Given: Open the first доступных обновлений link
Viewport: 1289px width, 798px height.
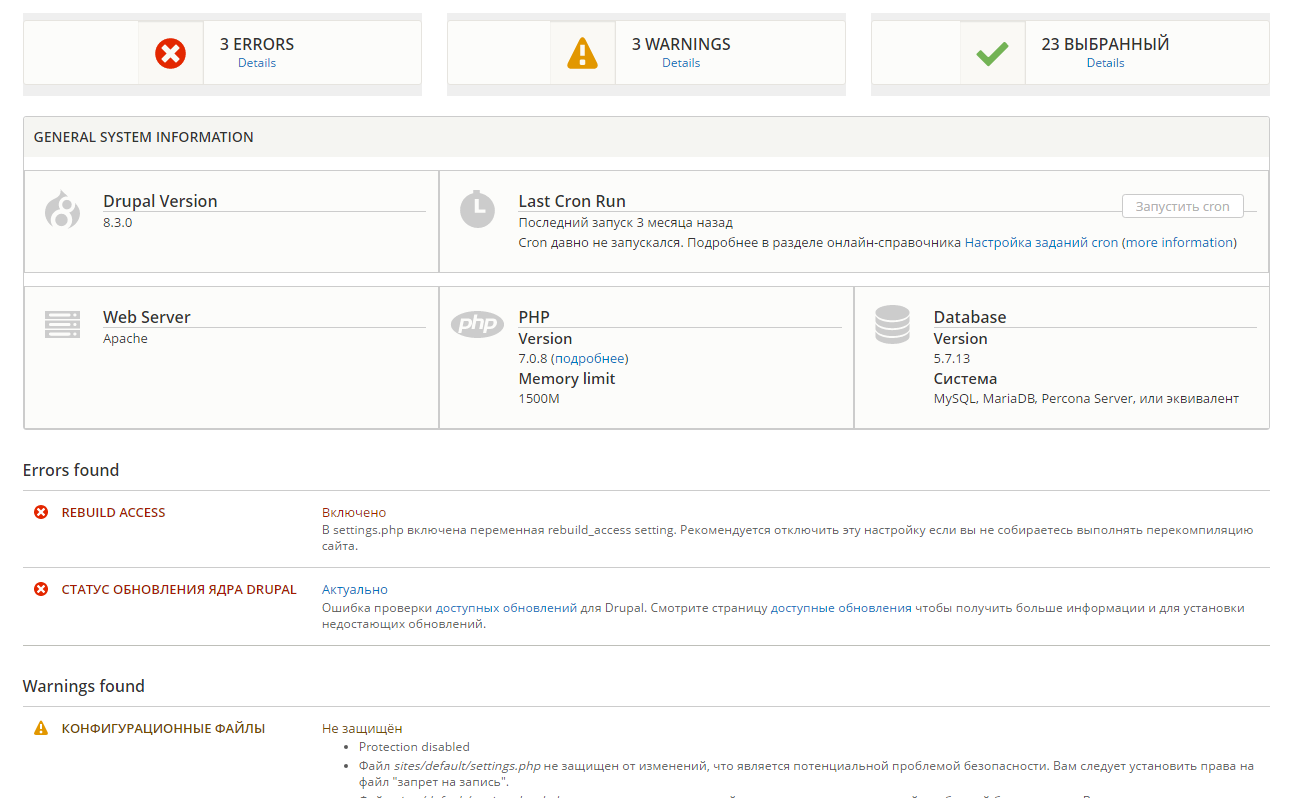Looking at the screenshot, I should tap(506, 608).
